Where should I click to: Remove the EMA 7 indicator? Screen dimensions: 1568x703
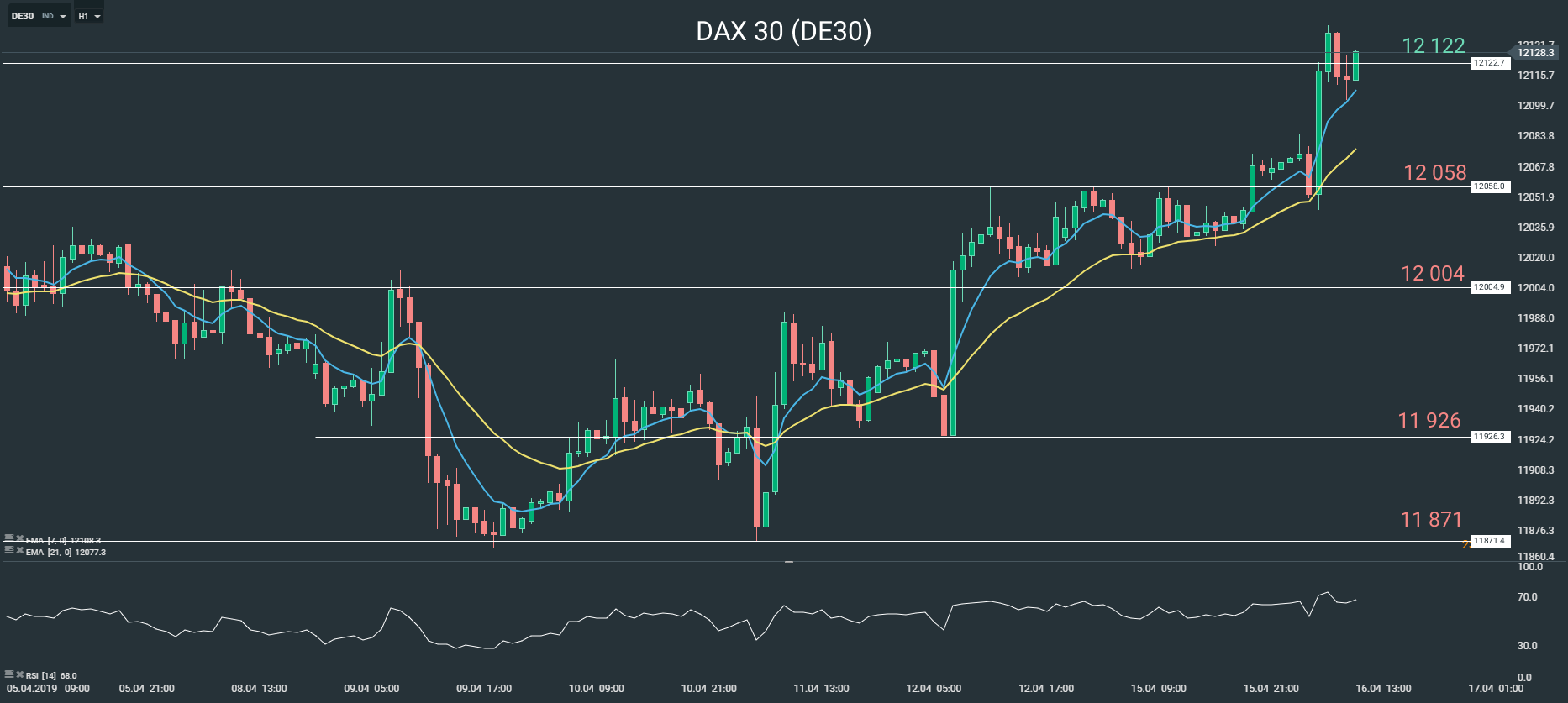(x=19, y=538)
